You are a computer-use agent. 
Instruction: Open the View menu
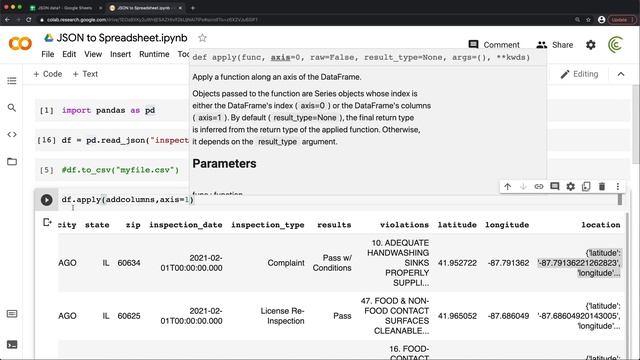pos(93,54)
